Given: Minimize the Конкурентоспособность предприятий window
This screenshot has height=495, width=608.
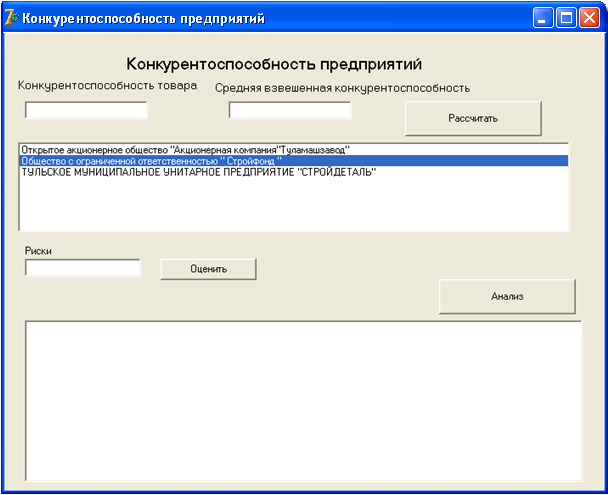Looking at the screenshot, I should tap(543, 18).
